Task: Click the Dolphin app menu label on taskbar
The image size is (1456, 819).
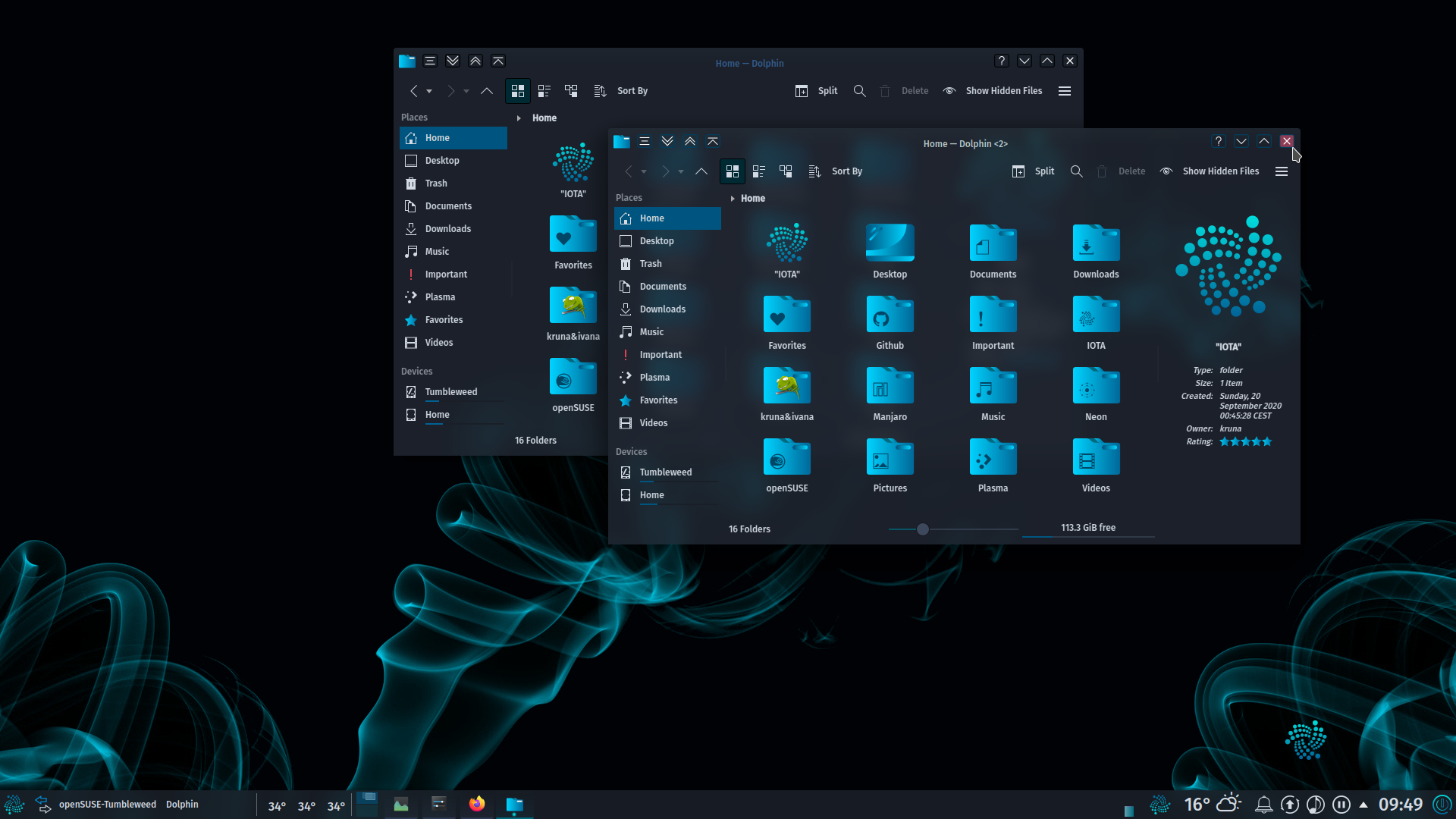Action: (182, 805)
